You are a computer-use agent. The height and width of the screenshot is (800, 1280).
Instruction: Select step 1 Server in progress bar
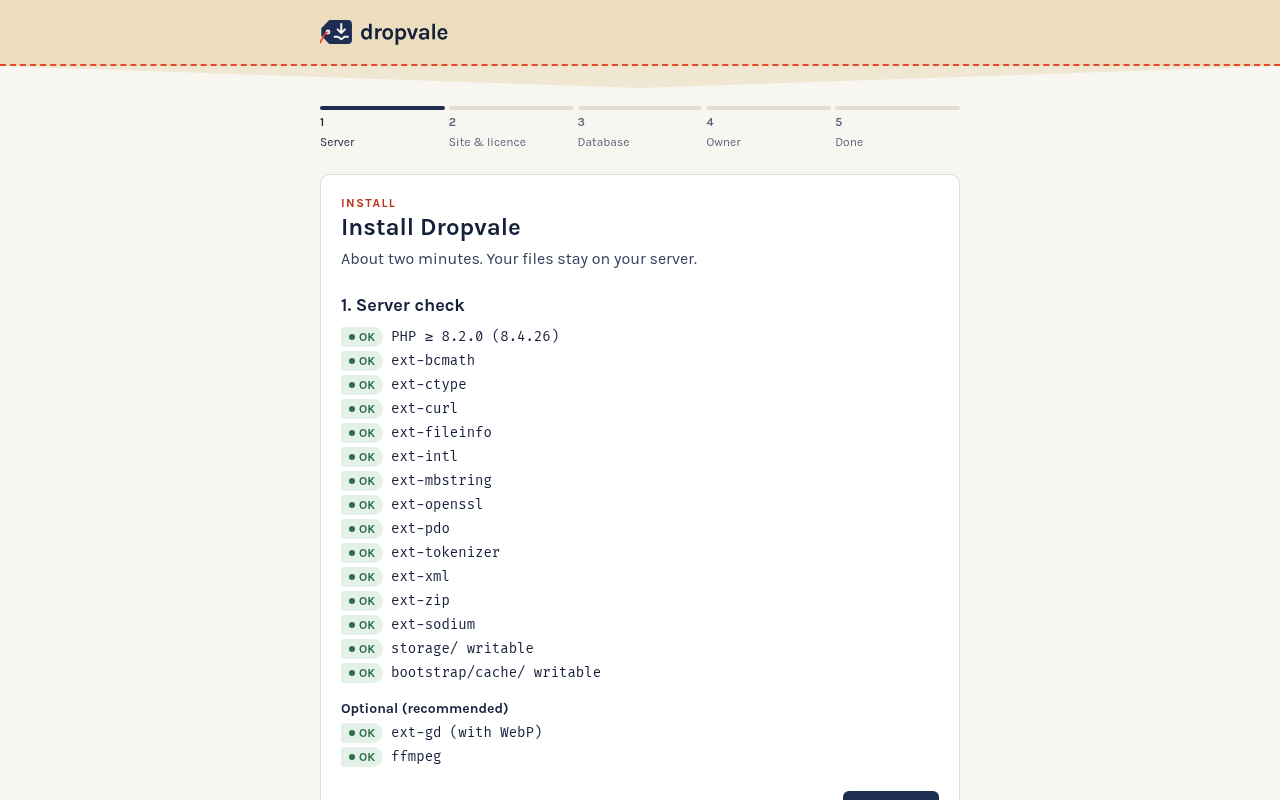click(x=382, y=128)
